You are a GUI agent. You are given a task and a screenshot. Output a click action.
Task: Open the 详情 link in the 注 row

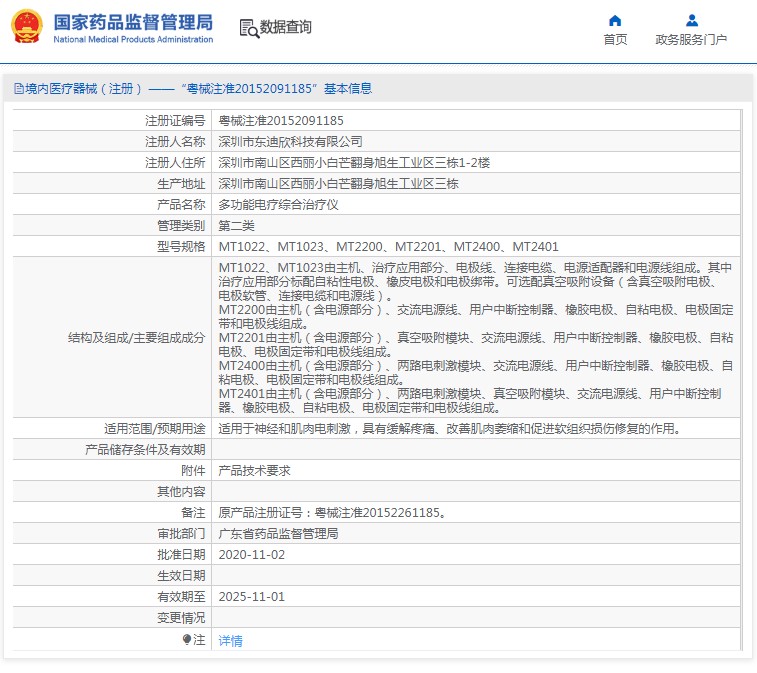[x=230, y=641]
